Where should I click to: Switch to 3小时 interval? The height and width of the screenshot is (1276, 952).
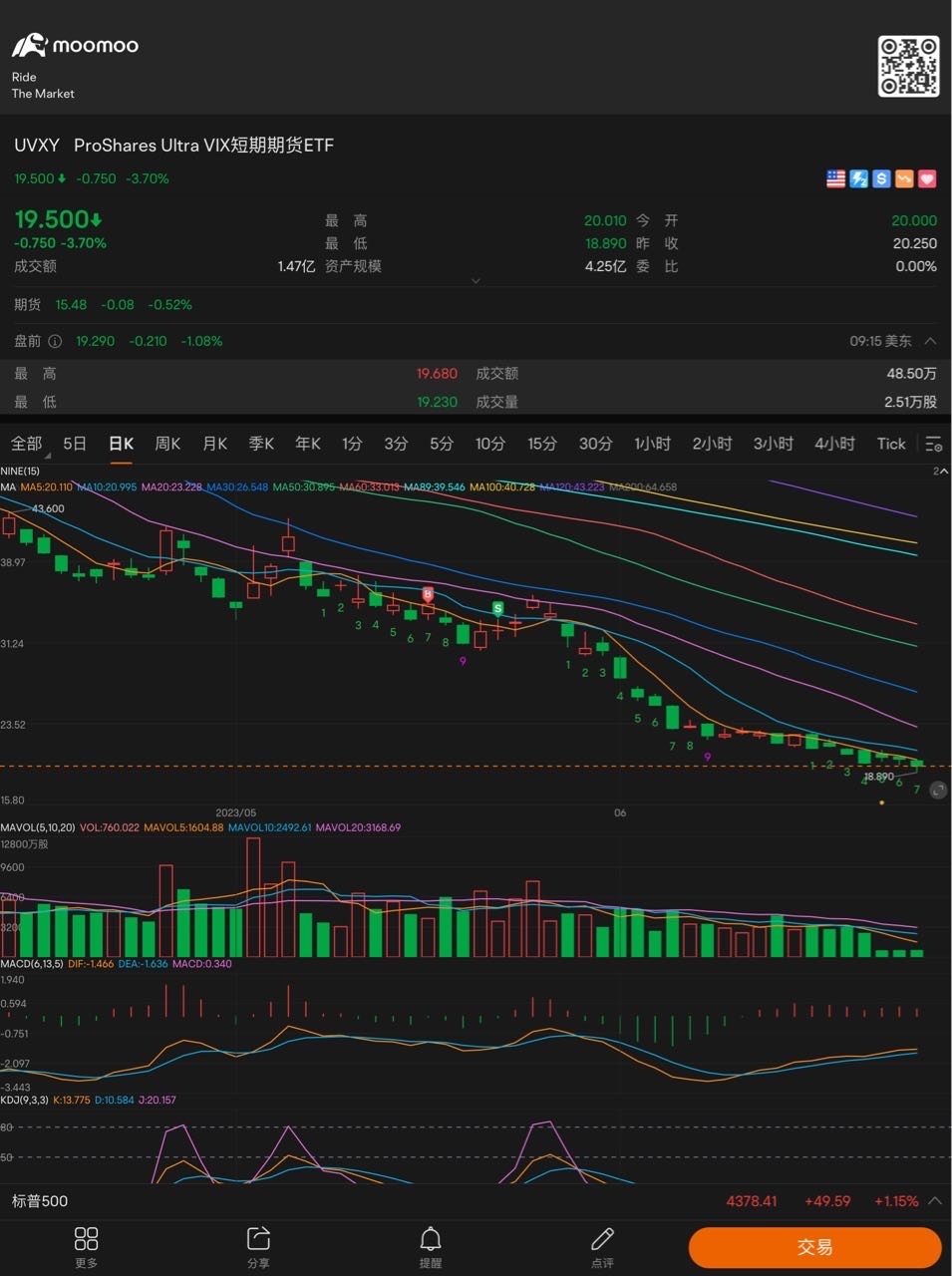[x=774, y=444]
